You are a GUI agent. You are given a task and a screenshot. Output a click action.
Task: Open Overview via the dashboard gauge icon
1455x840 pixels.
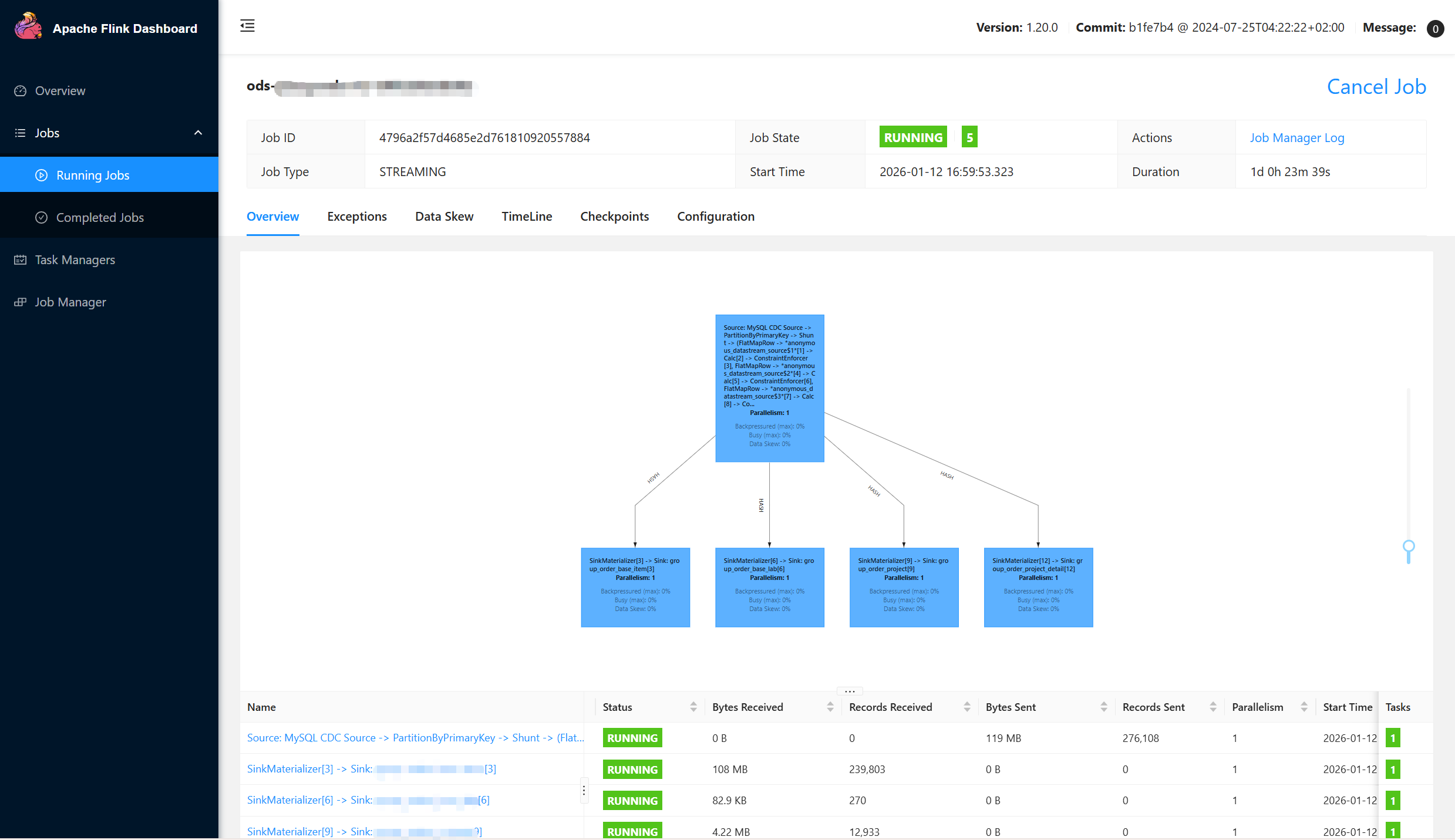point(21,91)
